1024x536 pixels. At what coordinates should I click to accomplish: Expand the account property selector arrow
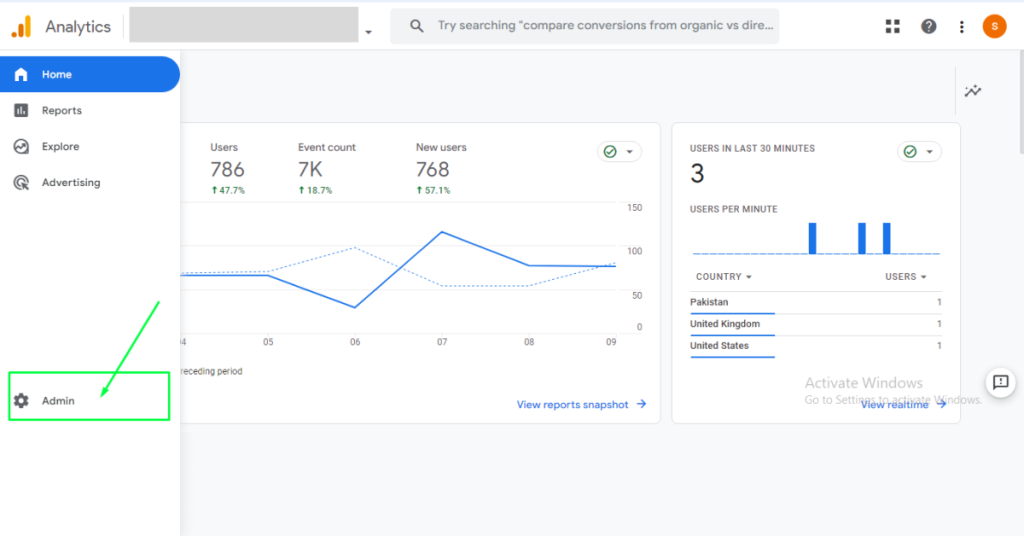point(368,32)
